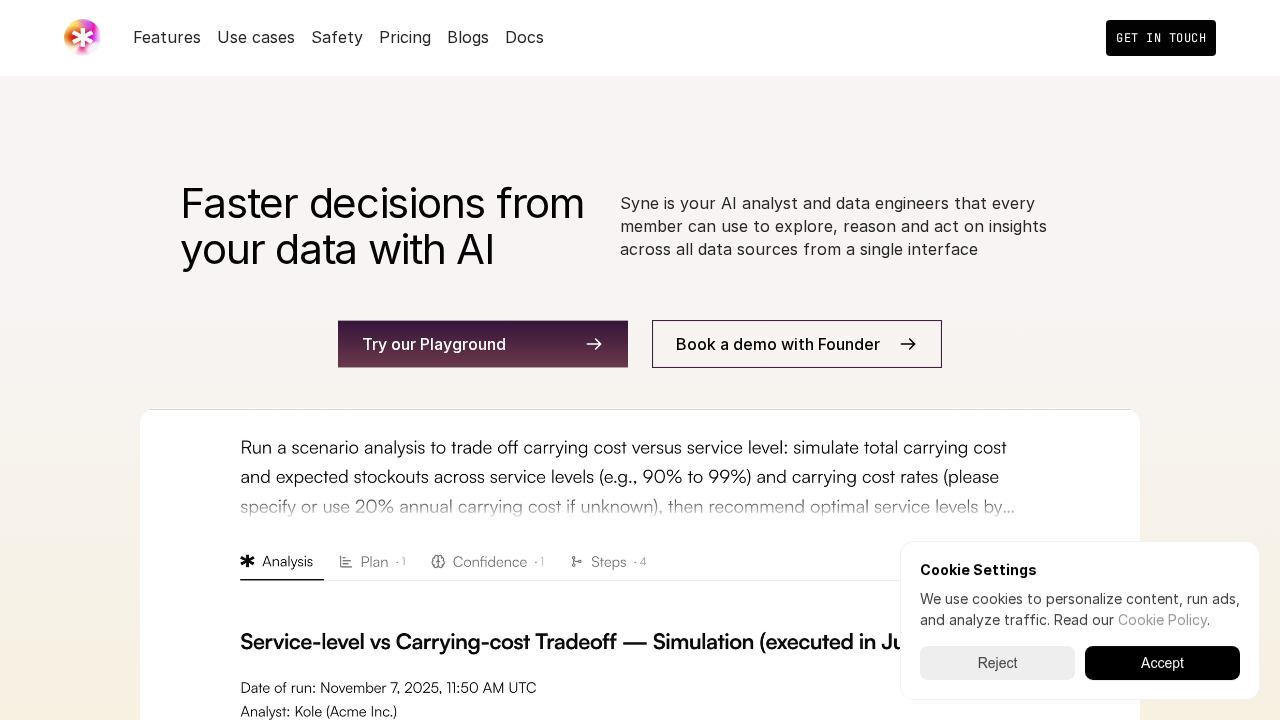Viewport: 1280px width, 720px height.
Task: Accept cookies in Cookie Settings
Action: tap(1162, 663)
